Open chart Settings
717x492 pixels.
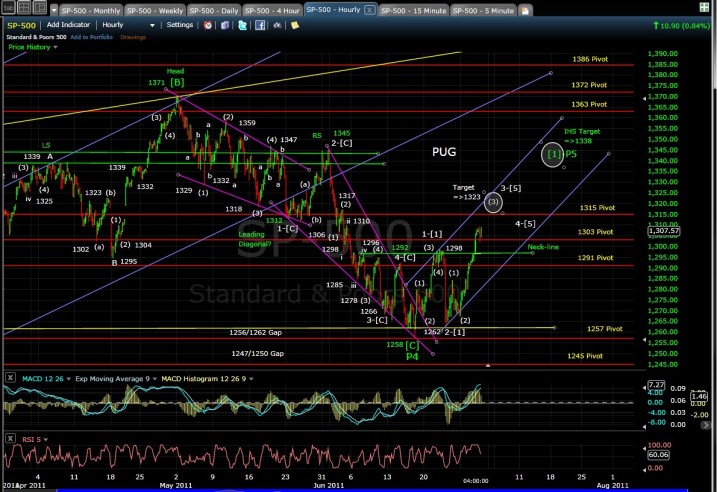click(x=179, y=25)
